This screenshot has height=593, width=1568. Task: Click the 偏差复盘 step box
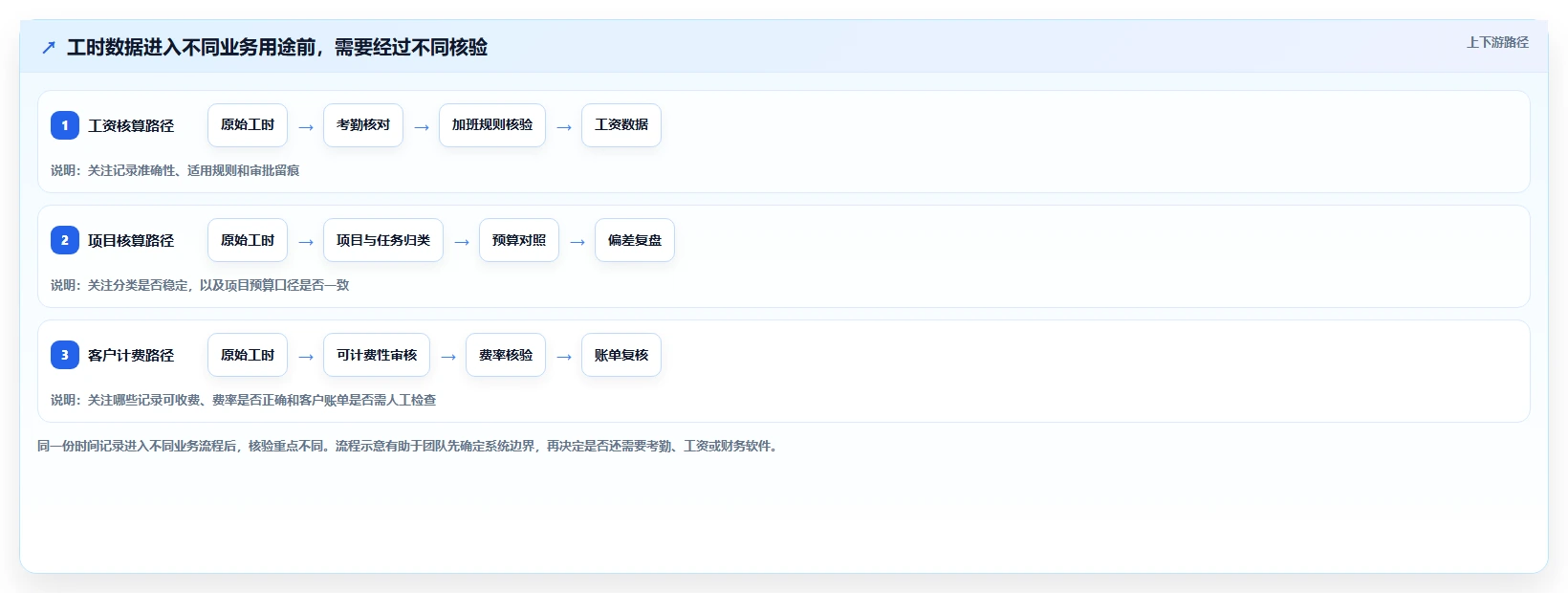635,240
